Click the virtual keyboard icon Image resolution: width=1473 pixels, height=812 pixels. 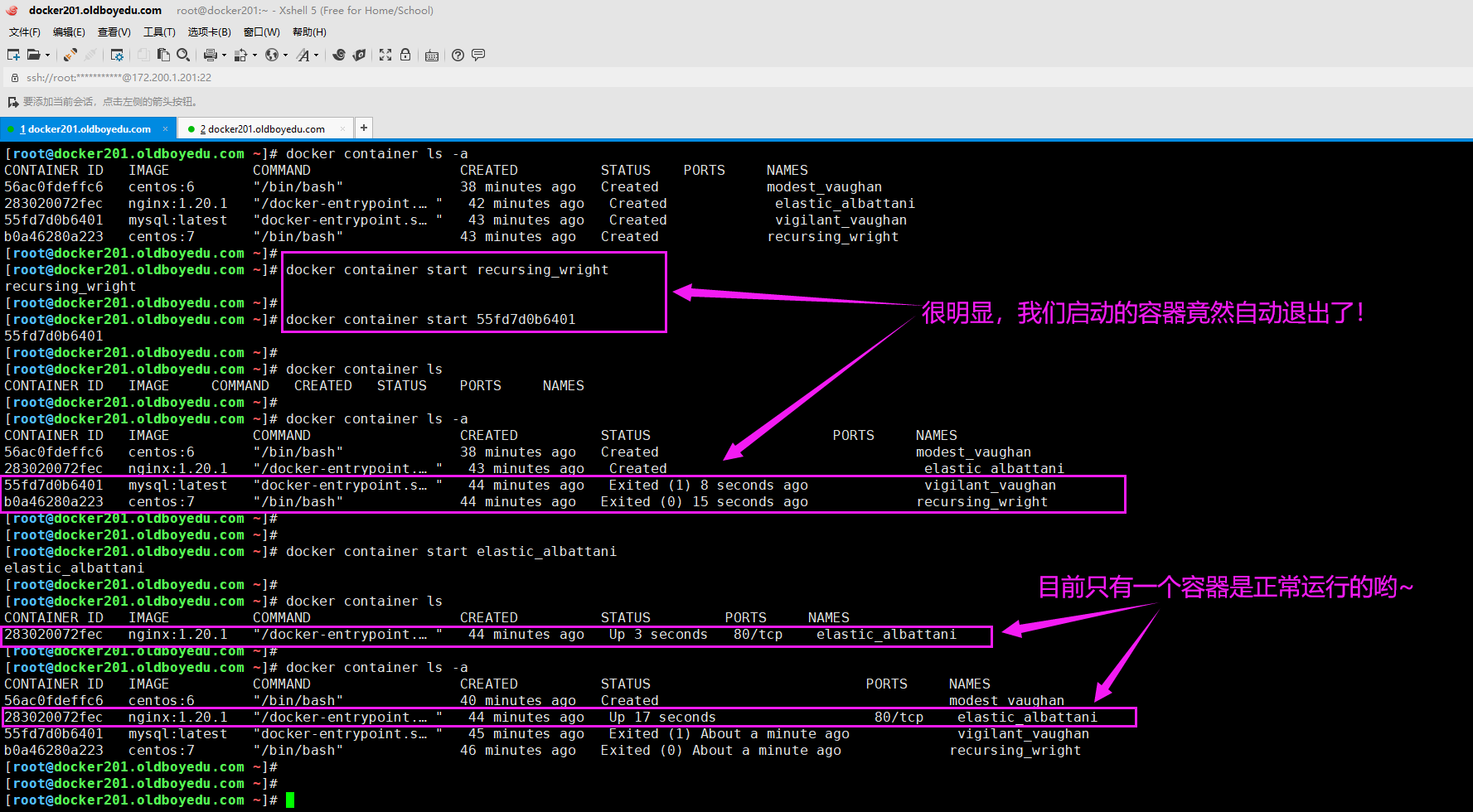click(432, 56)
